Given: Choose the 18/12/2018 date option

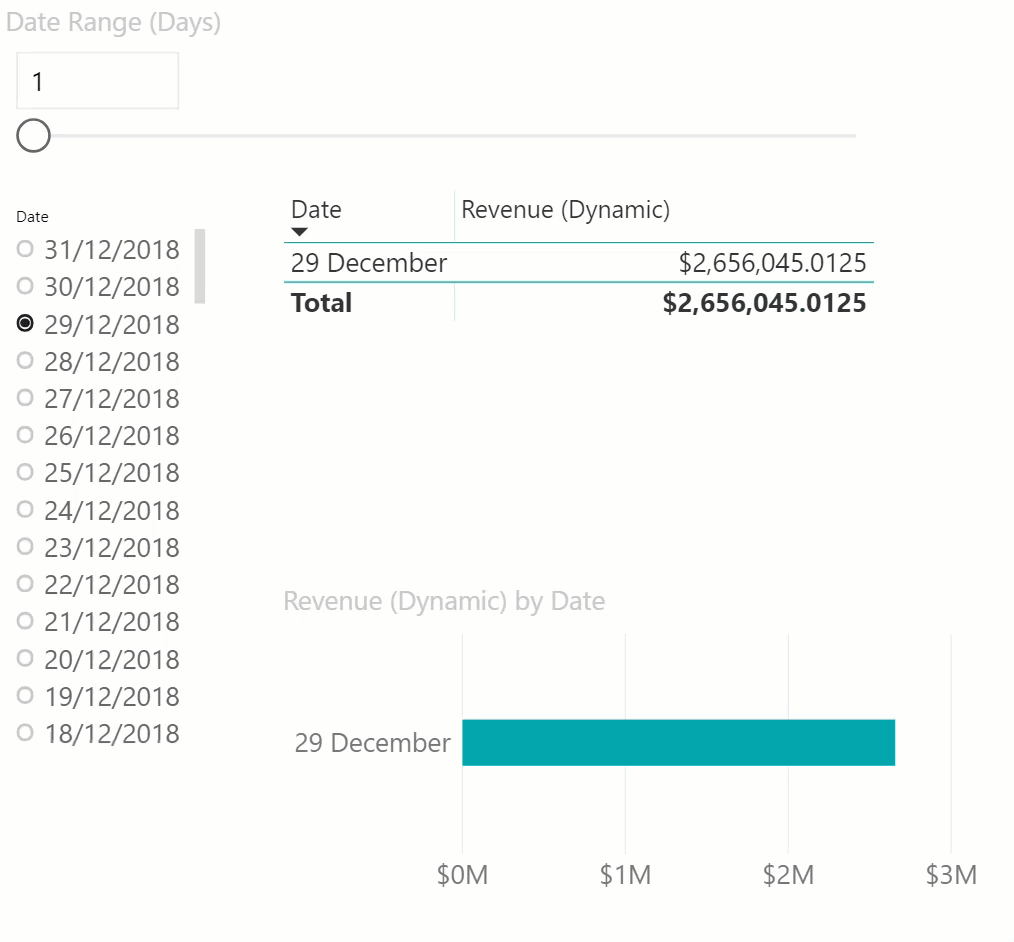Looking at the screenshot, I should click(26, 733).
